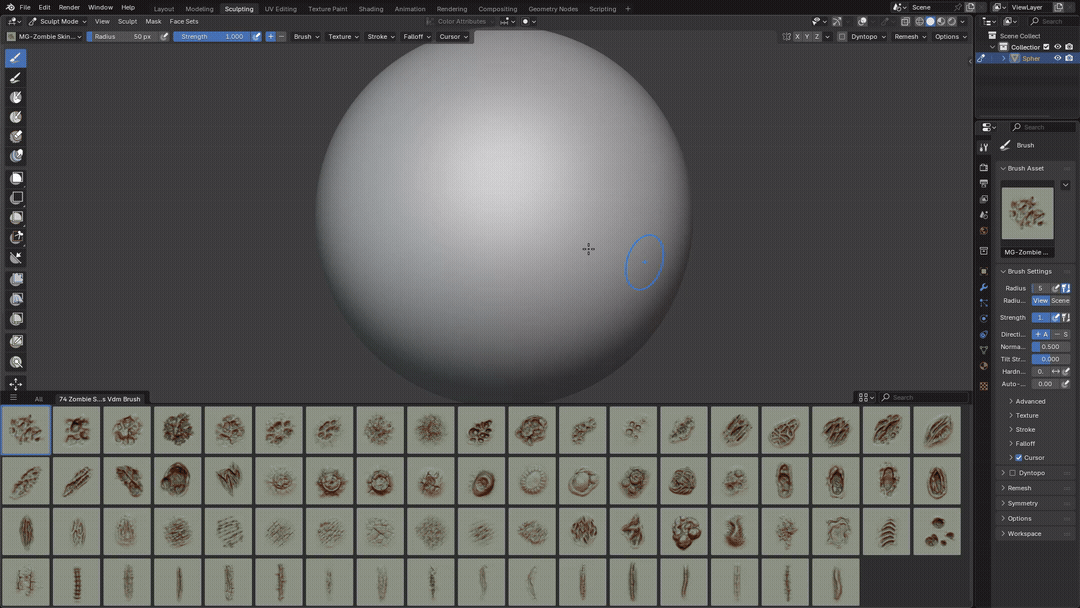1080x608 pixels.
Task: Select the Draw brush tool in the left toolbar
Action: pos(15,59)
